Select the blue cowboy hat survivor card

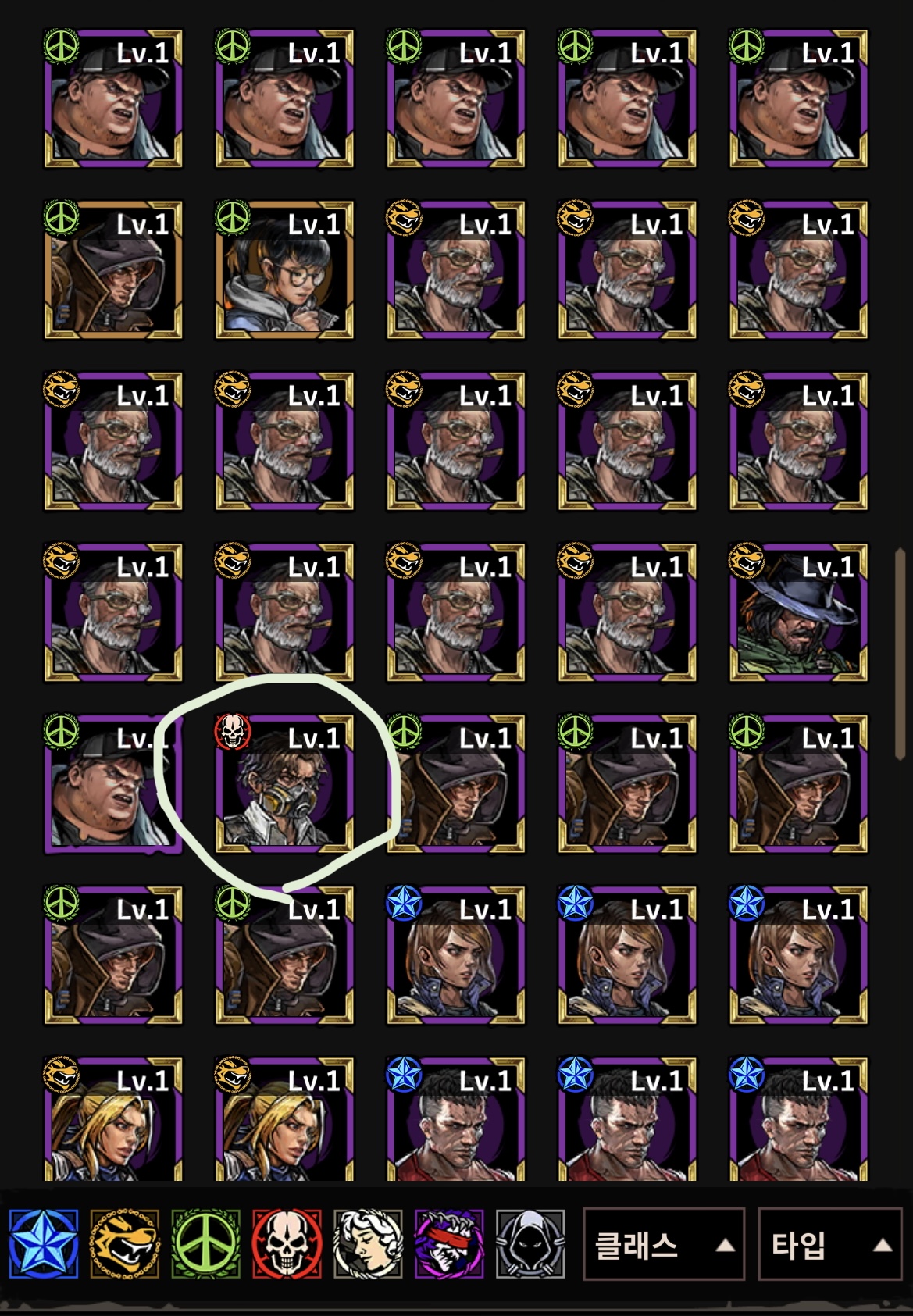tap(798, 612)
